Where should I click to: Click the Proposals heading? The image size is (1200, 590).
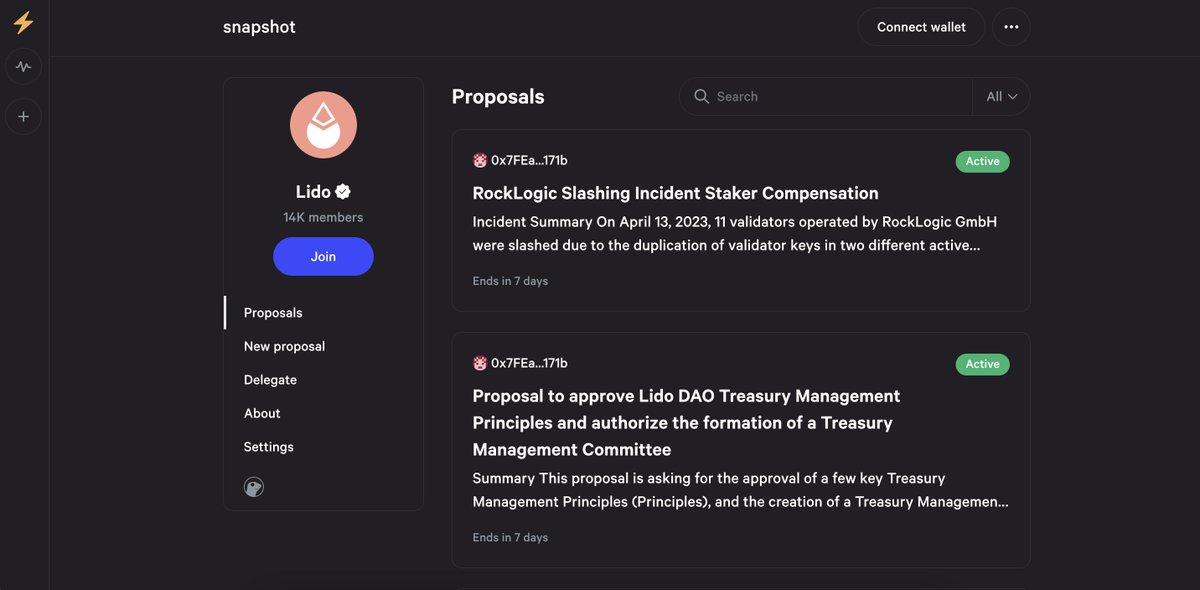[498, 97]
